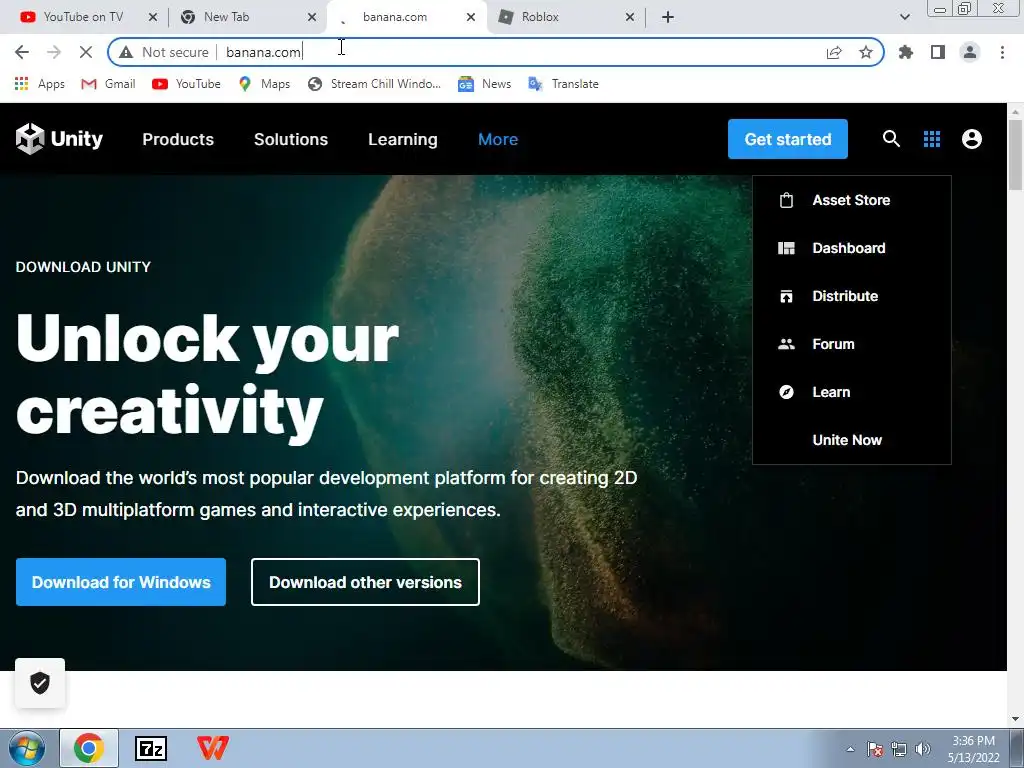Switch to the YouTube on TV tab
The width and height of the screenshot is (1024, 768).
coord(83,17)
